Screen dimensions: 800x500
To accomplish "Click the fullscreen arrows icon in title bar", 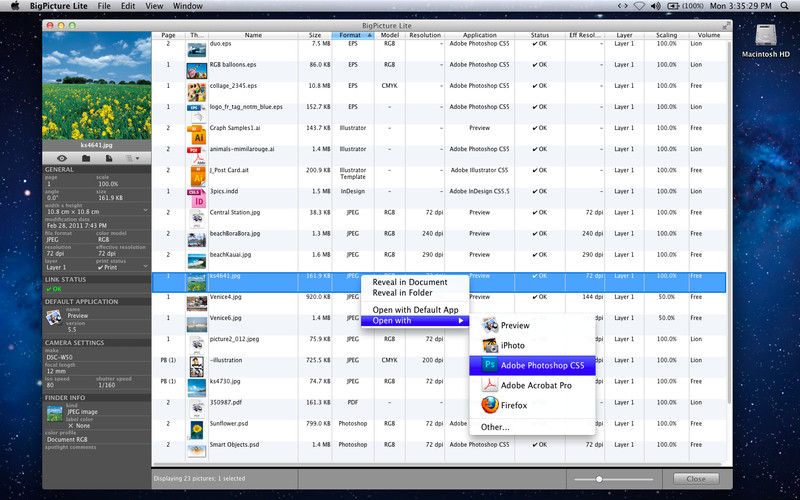I will tap(726, 26).
